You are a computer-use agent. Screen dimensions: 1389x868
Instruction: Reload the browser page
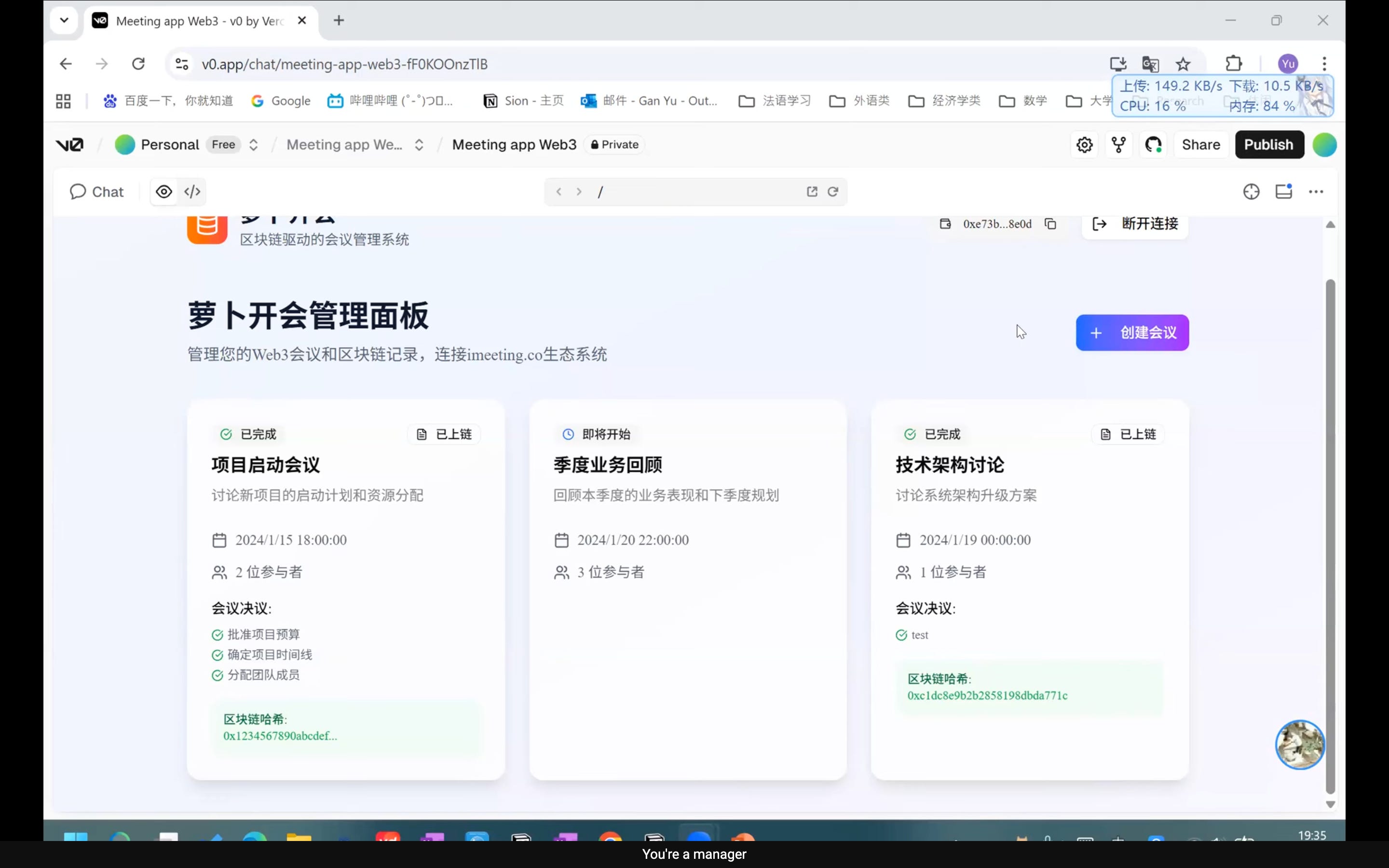(x=138, y=64)
